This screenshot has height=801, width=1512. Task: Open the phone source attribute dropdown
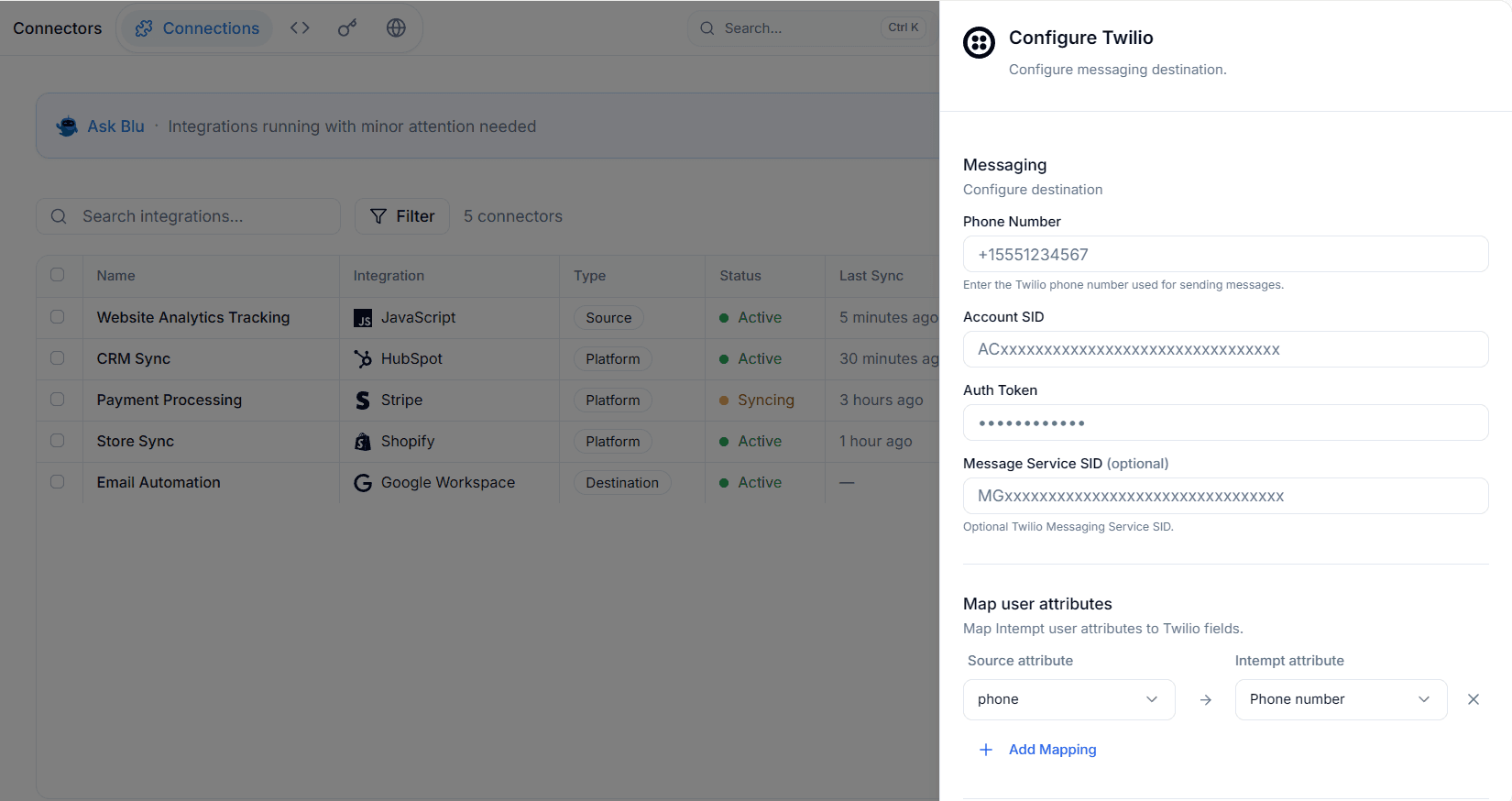click(x=1068, y=699)
